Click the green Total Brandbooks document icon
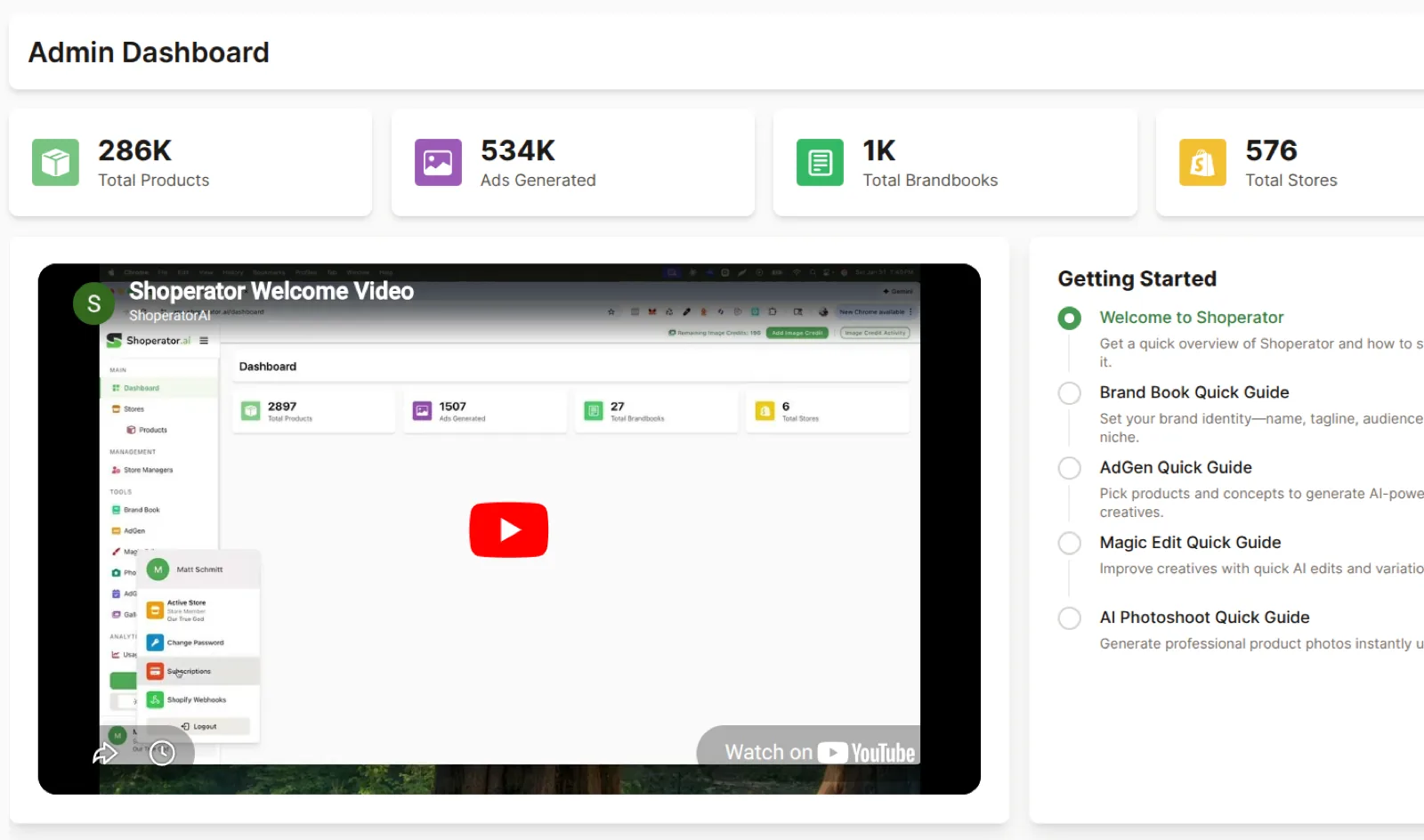 [820, 163]
